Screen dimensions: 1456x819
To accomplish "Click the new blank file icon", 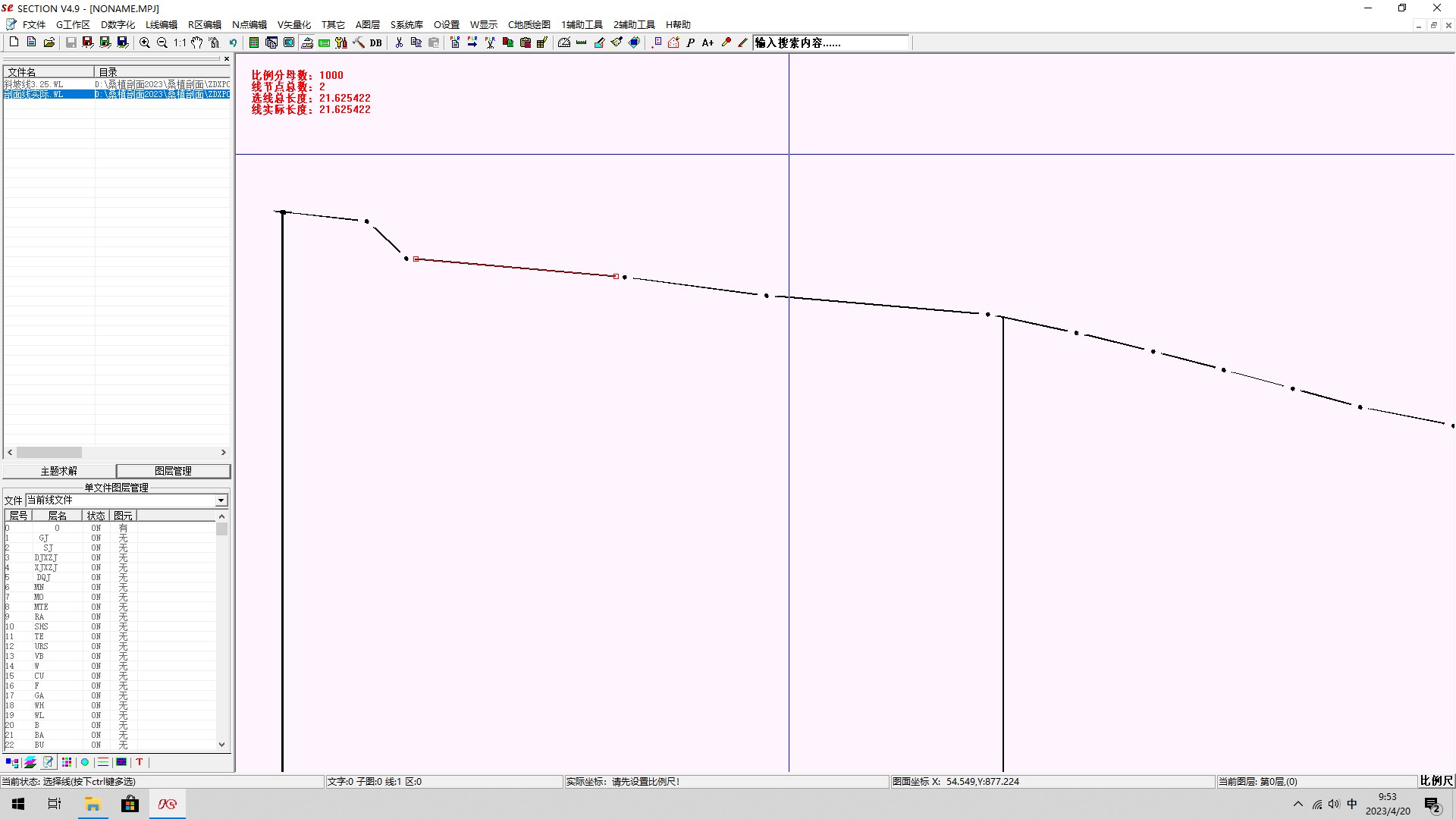I will [x=14, y=42].
